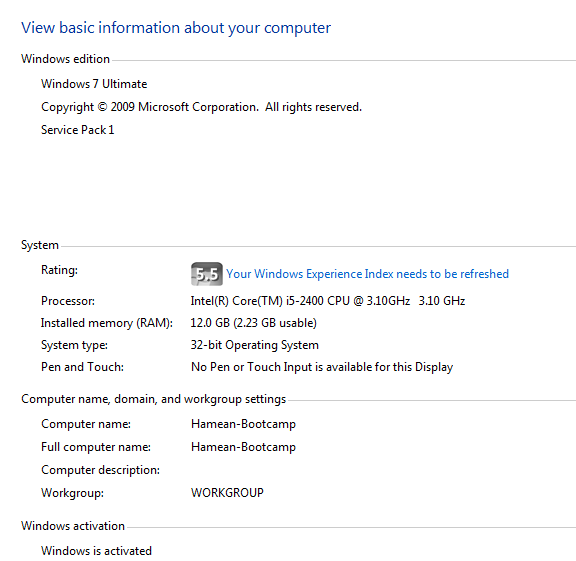Select 'Computer name, domain, and workgroup settings' header
Screen dimensions: 576x561
coord(154,399)
